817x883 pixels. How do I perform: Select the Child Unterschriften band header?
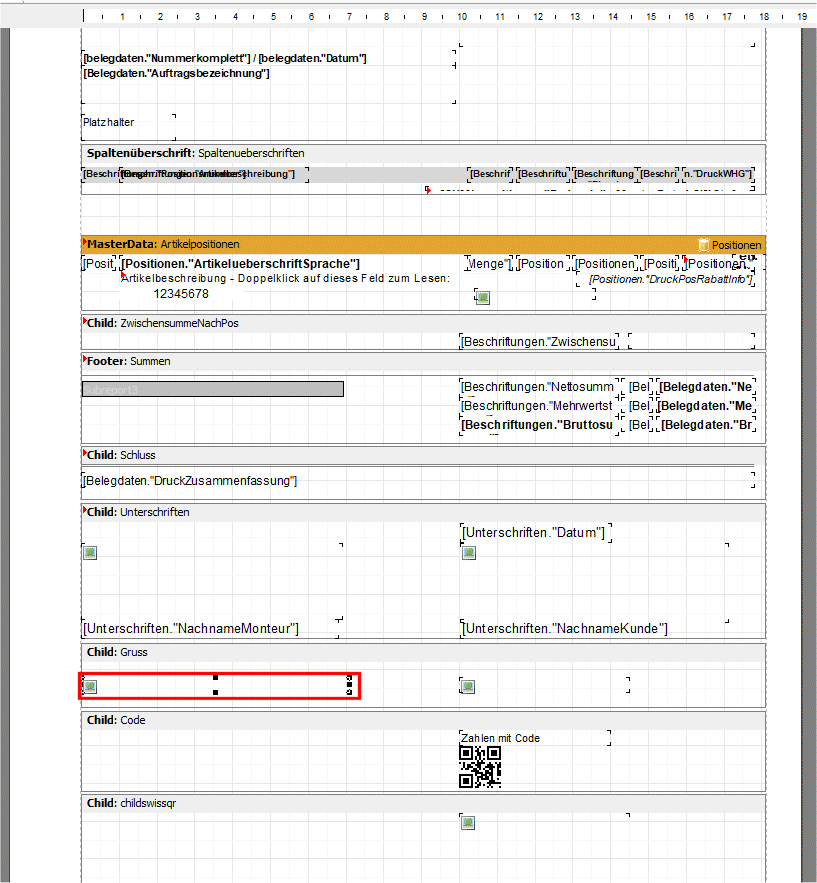(x=423, y=512)
